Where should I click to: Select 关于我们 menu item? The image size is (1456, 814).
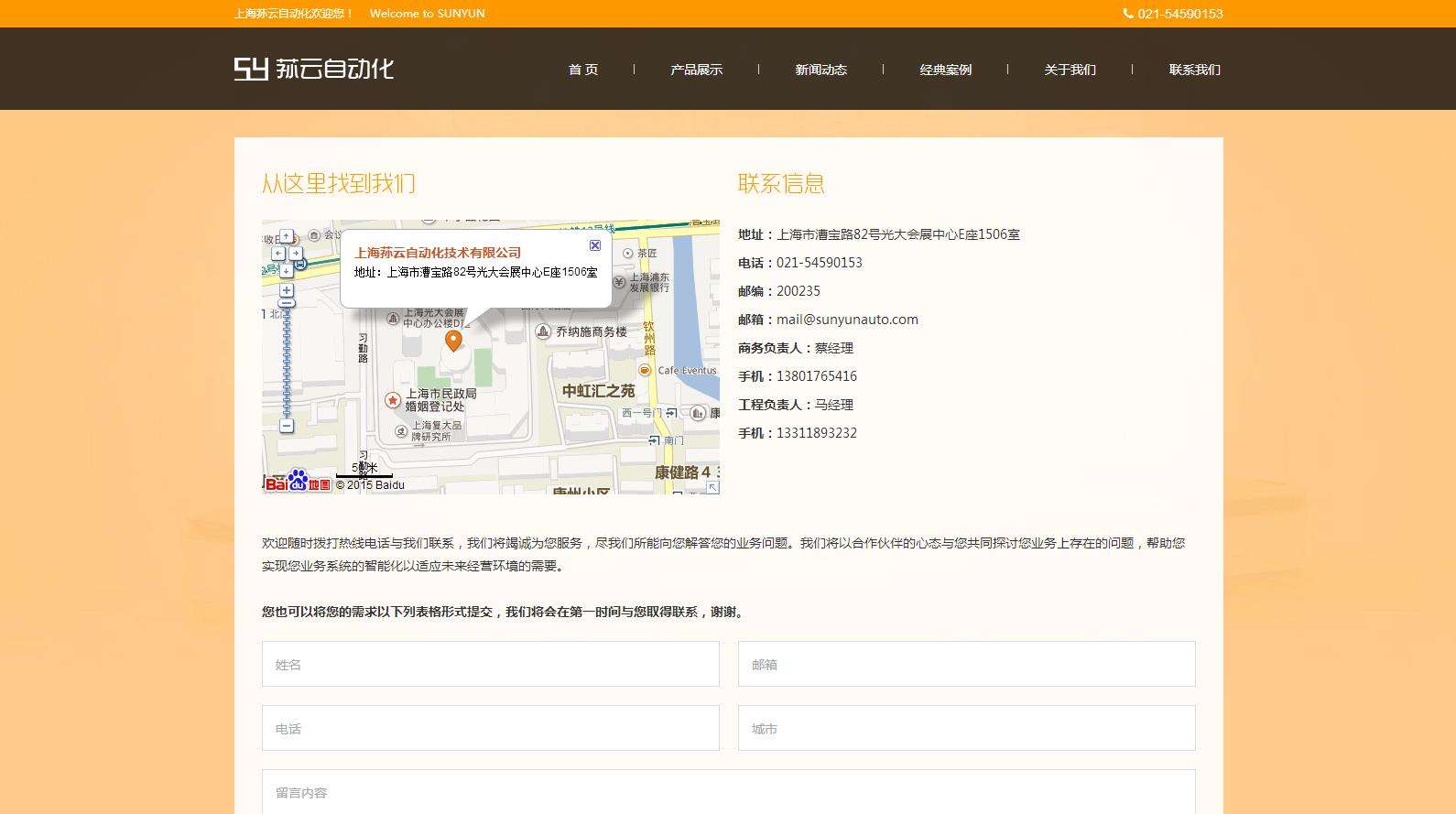click(1070, 70)
